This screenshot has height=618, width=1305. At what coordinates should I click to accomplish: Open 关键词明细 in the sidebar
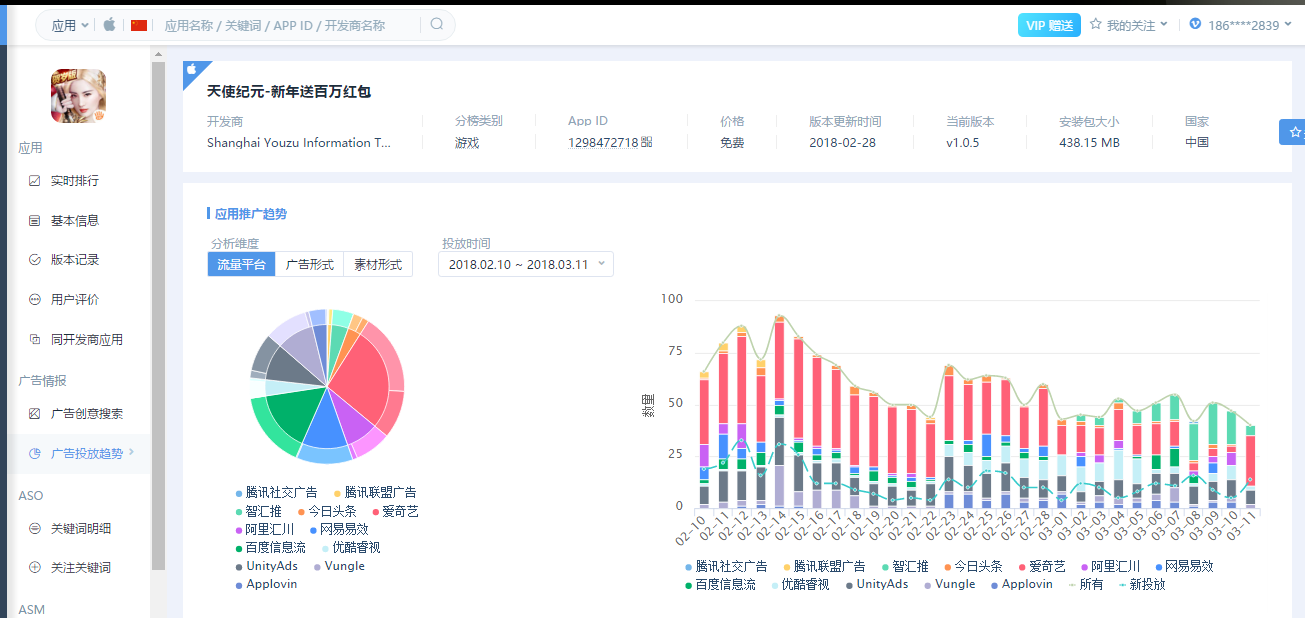pos(81,528)
